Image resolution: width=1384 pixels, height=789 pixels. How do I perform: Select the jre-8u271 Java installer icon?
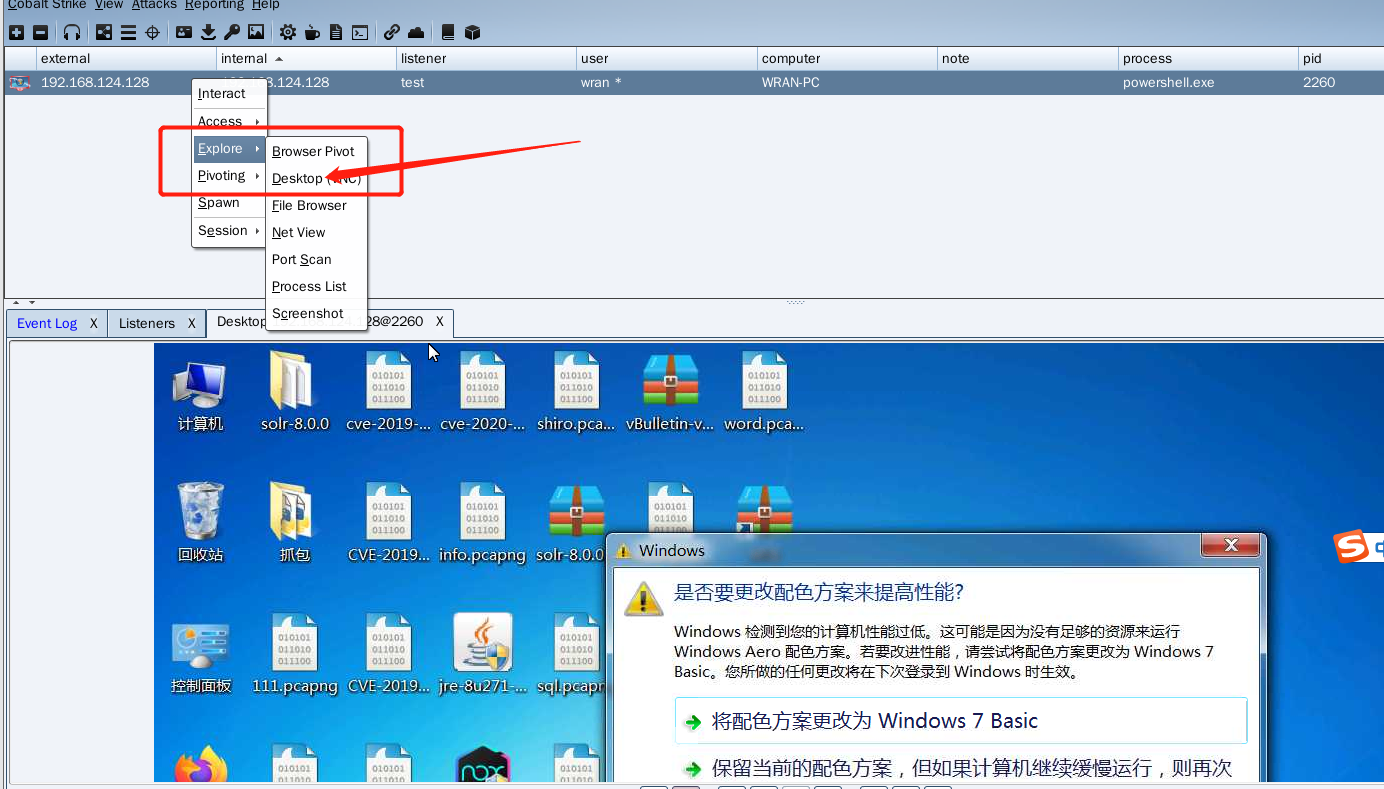(x=483, y=654)
